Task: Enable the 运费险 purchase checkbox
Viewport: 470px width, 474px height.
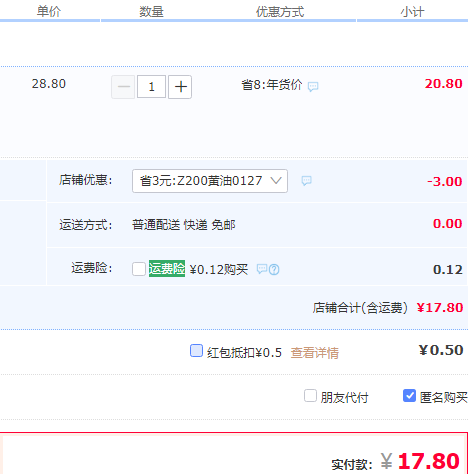Action: coord(139,269)
